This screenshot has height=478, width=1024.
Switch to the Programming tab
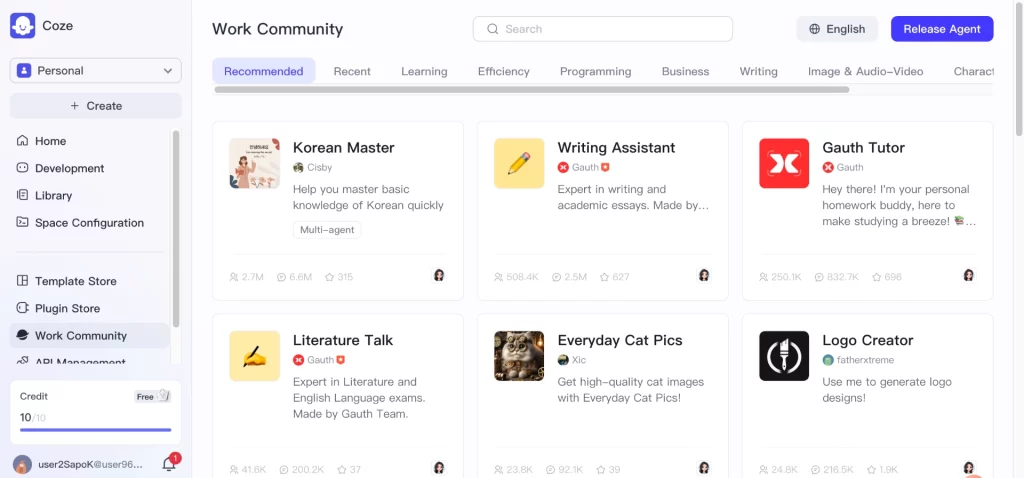[596, 71]
